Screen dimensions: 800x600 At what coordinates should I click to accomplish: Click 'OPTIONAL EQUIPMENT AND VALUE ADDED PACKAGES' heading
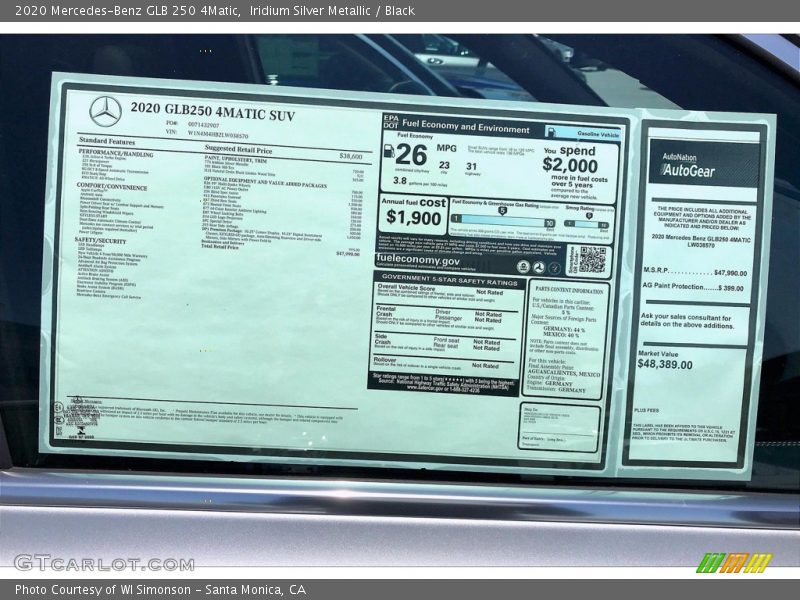point(265,183)
